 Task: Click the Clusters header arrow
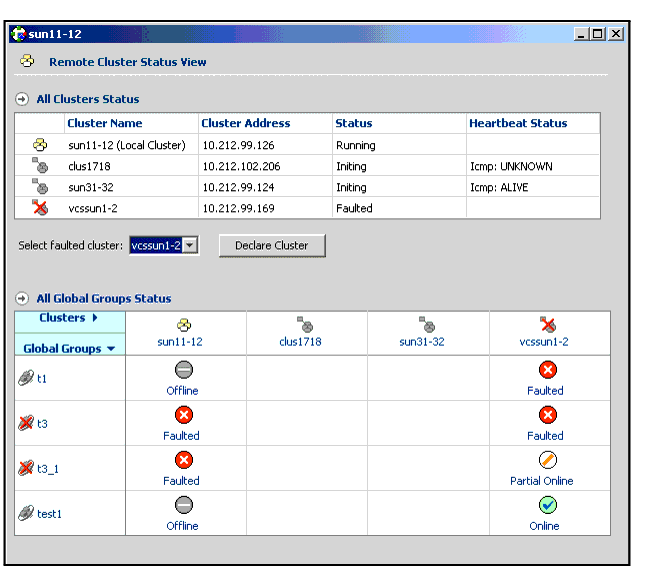point(95,318)
